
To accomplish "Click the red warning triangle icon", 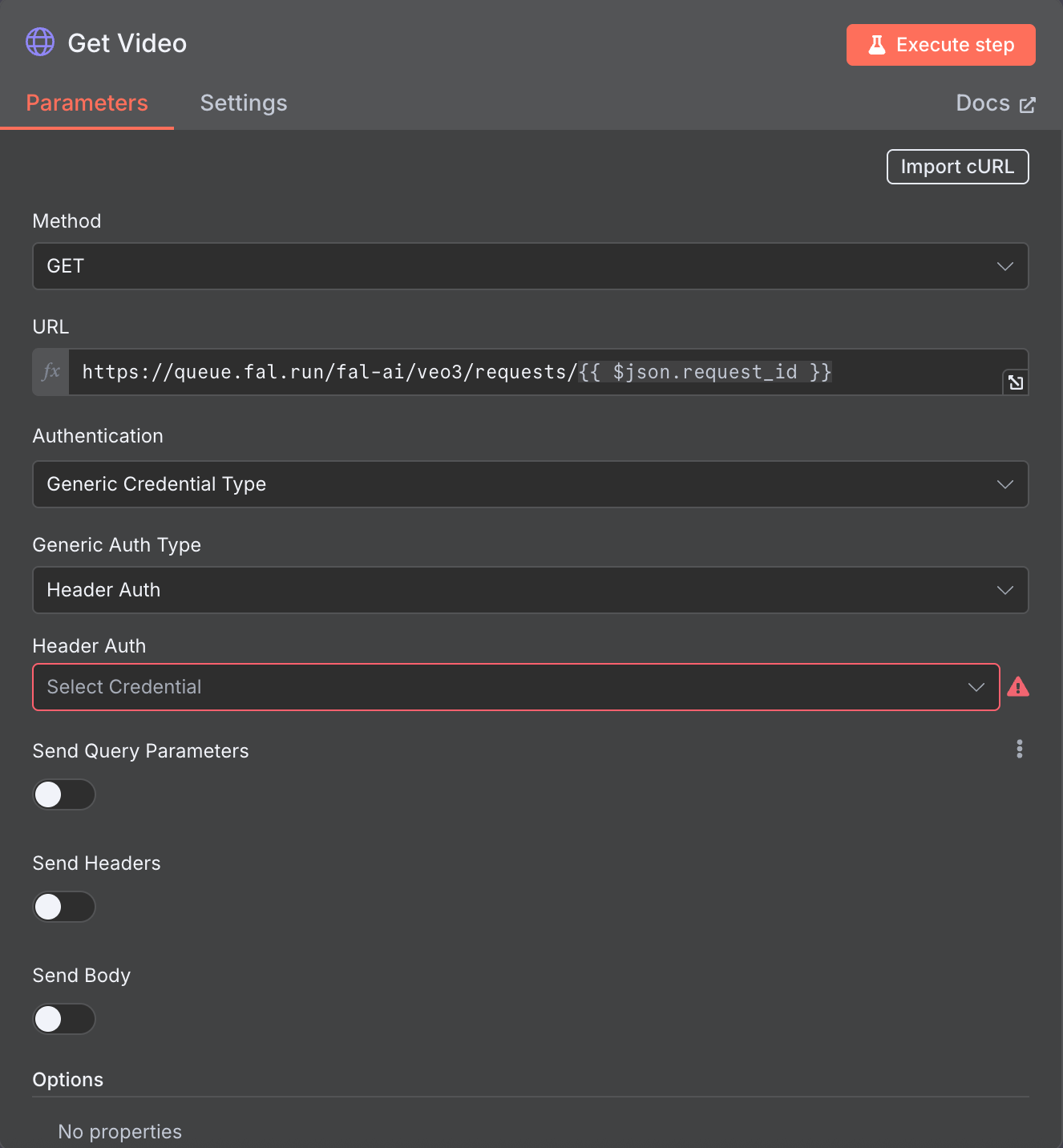I will (1018, 687).
